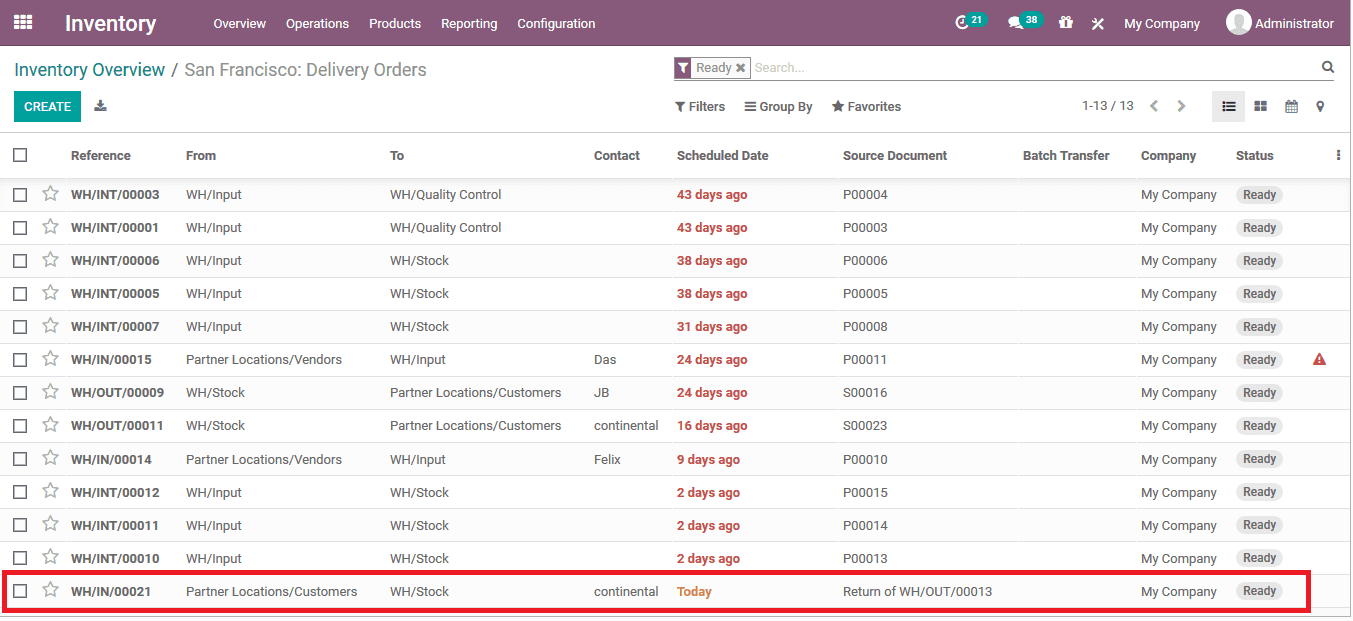
Task: Click the warning triangle on WH/IN/00015
Action: point(1321,359)
